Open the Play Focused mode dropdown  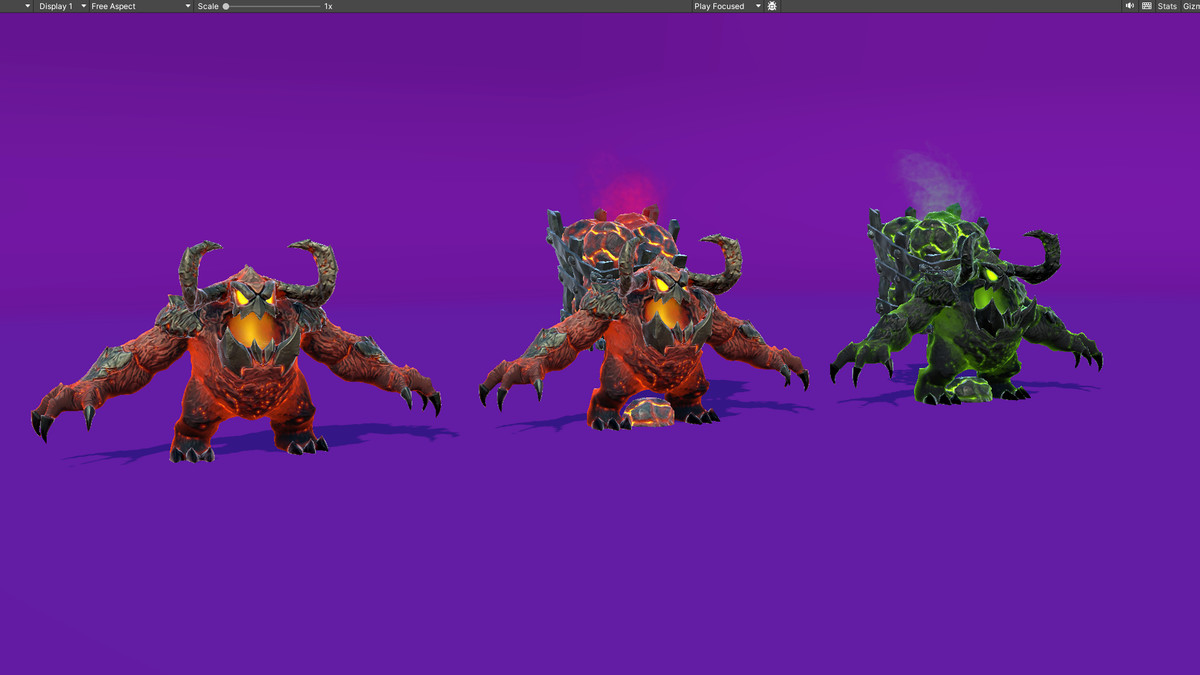(x=757, y=6)
